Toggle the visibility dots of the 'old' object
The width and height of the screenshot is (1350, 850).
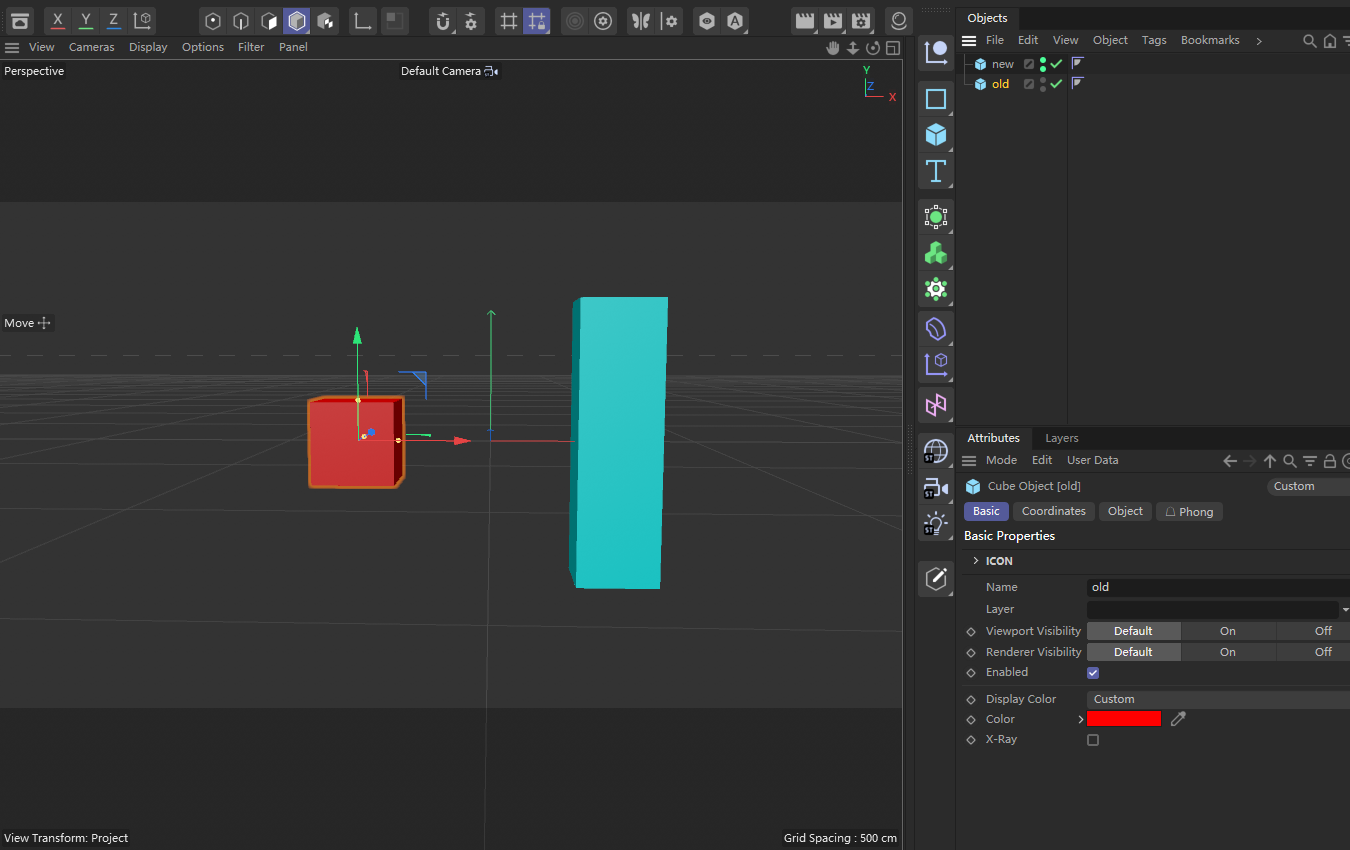pyautogui.click(x=1043, y=84)
